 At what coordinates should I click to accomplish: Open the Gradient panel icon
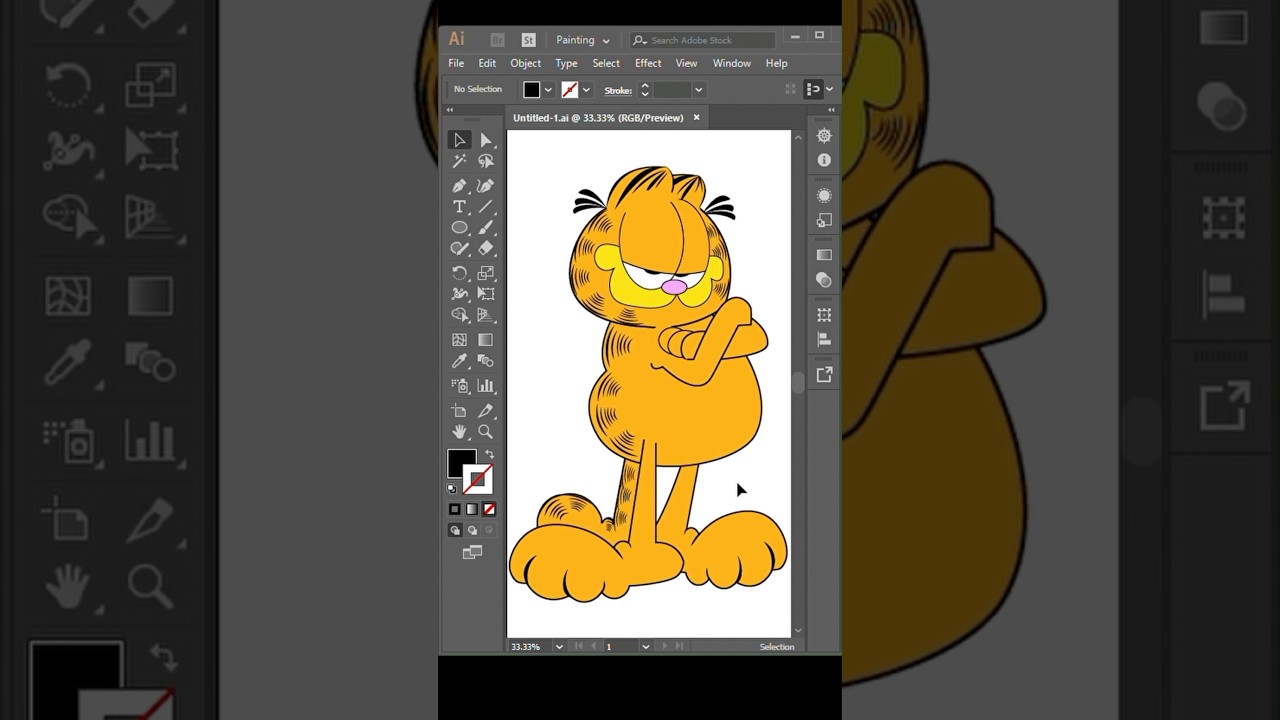[x=824, y=255]
